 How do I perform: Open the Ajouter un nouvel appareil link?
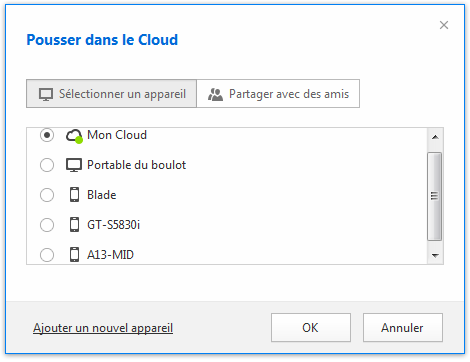click(103, 328)
